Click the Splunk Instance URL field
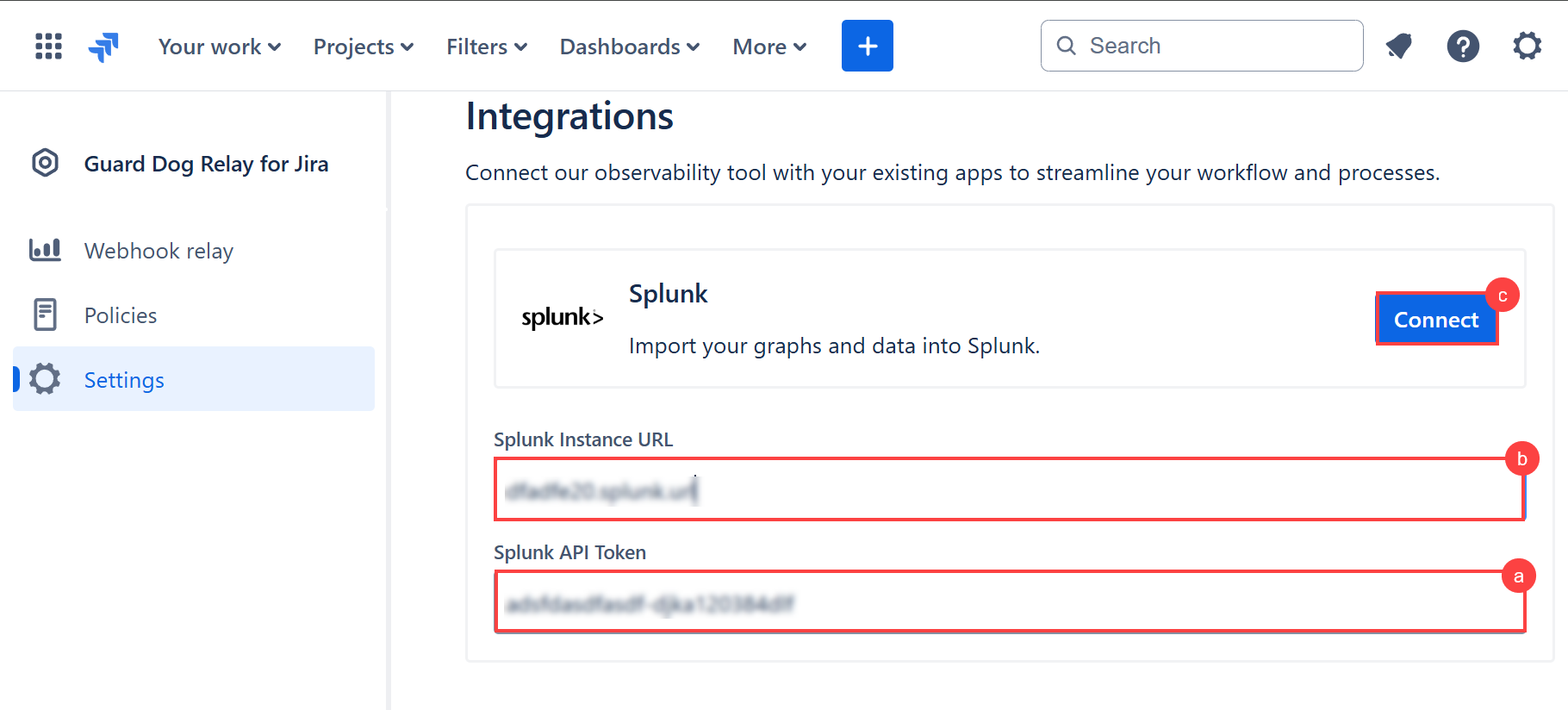 point(1009,489)
